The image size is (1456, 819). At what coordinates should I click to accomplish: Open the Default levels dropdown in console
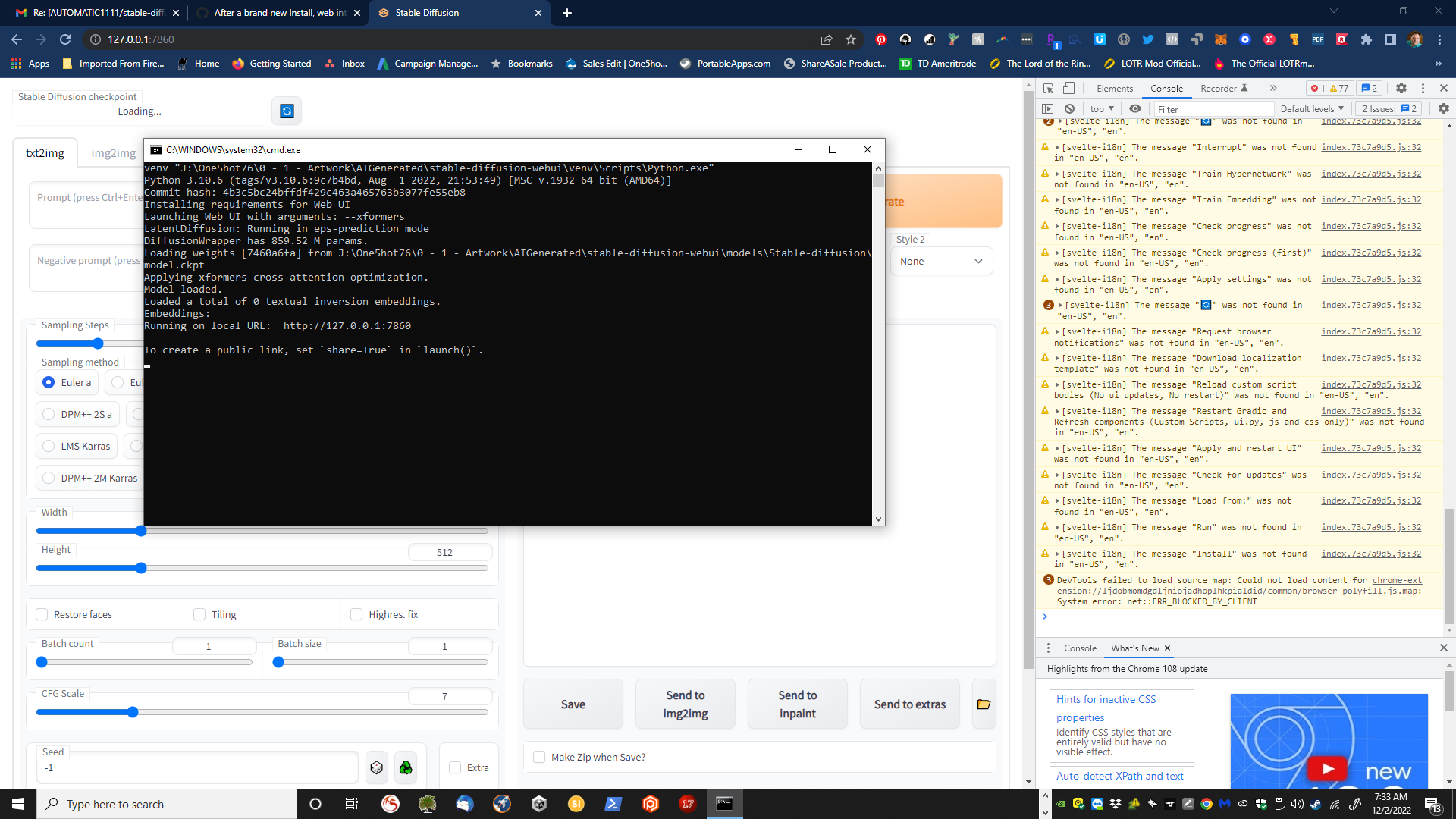tap(1310, 108)
